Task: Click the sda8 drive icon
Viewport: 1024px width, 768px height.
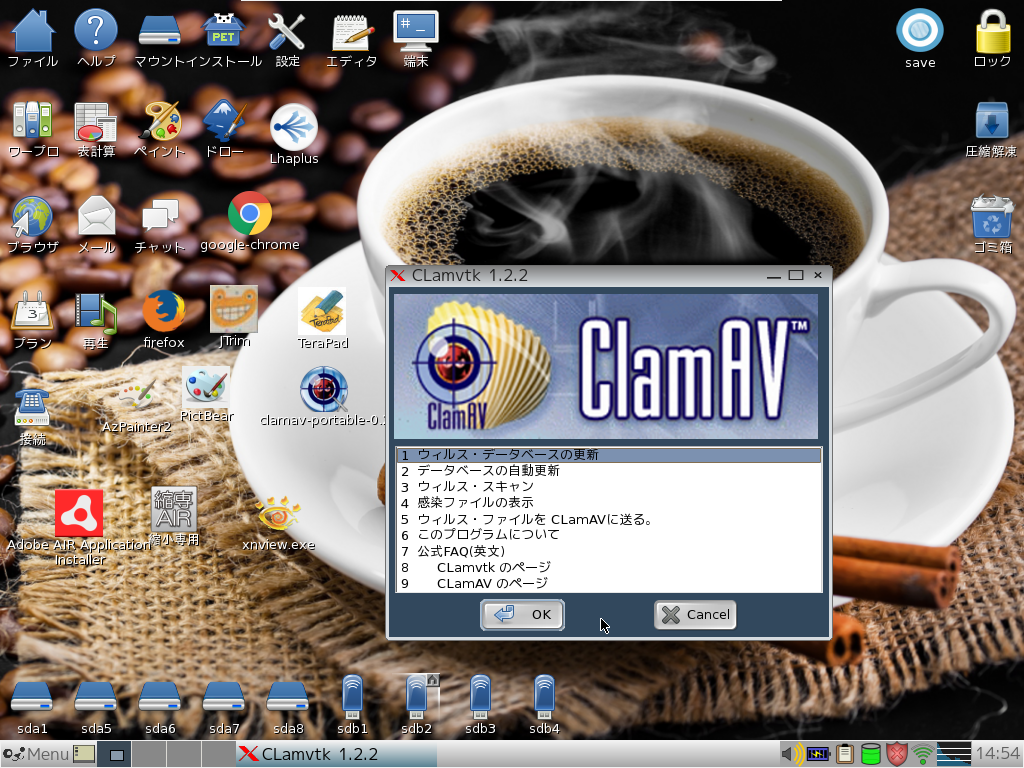Action: [x=288, y=697]
